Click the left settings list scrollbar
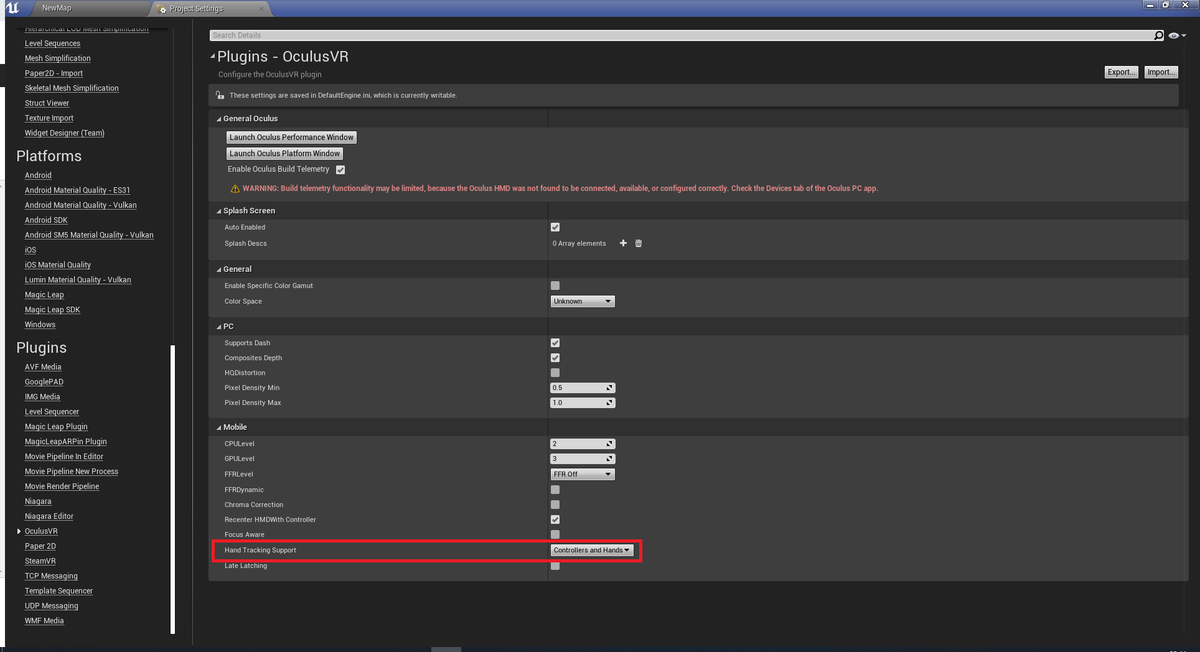The height and width of the screenshot is (652, 1200). pyautogui.click(x=172, y=489)
